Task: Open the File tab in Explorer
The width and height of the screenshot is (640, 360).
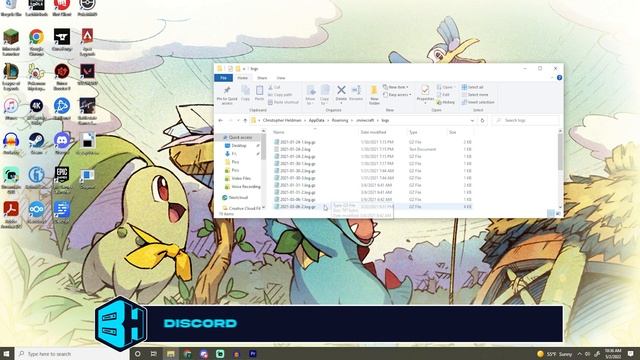Action: pyautogui.click(x=223, y=78)
